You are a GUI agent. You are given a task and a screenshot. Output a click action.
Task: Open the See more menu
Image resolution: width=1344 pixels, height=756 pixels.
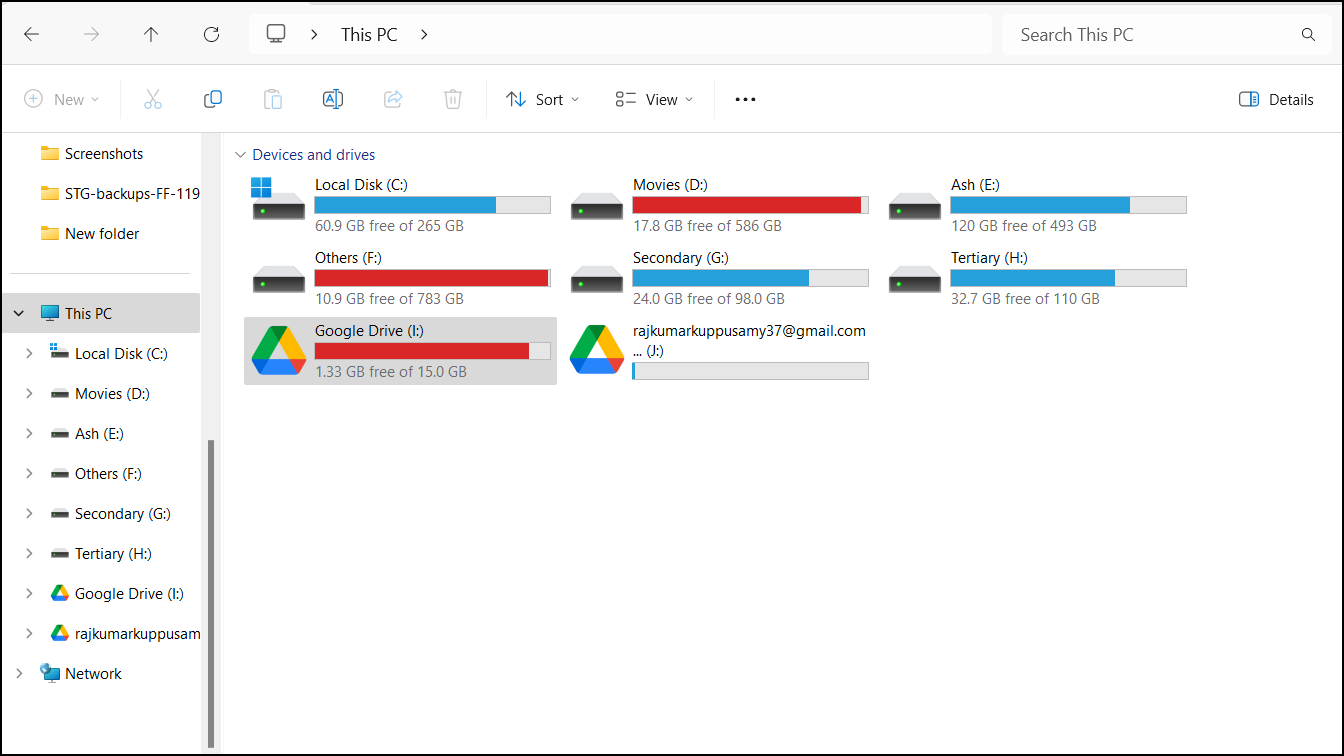coord(744,99)
